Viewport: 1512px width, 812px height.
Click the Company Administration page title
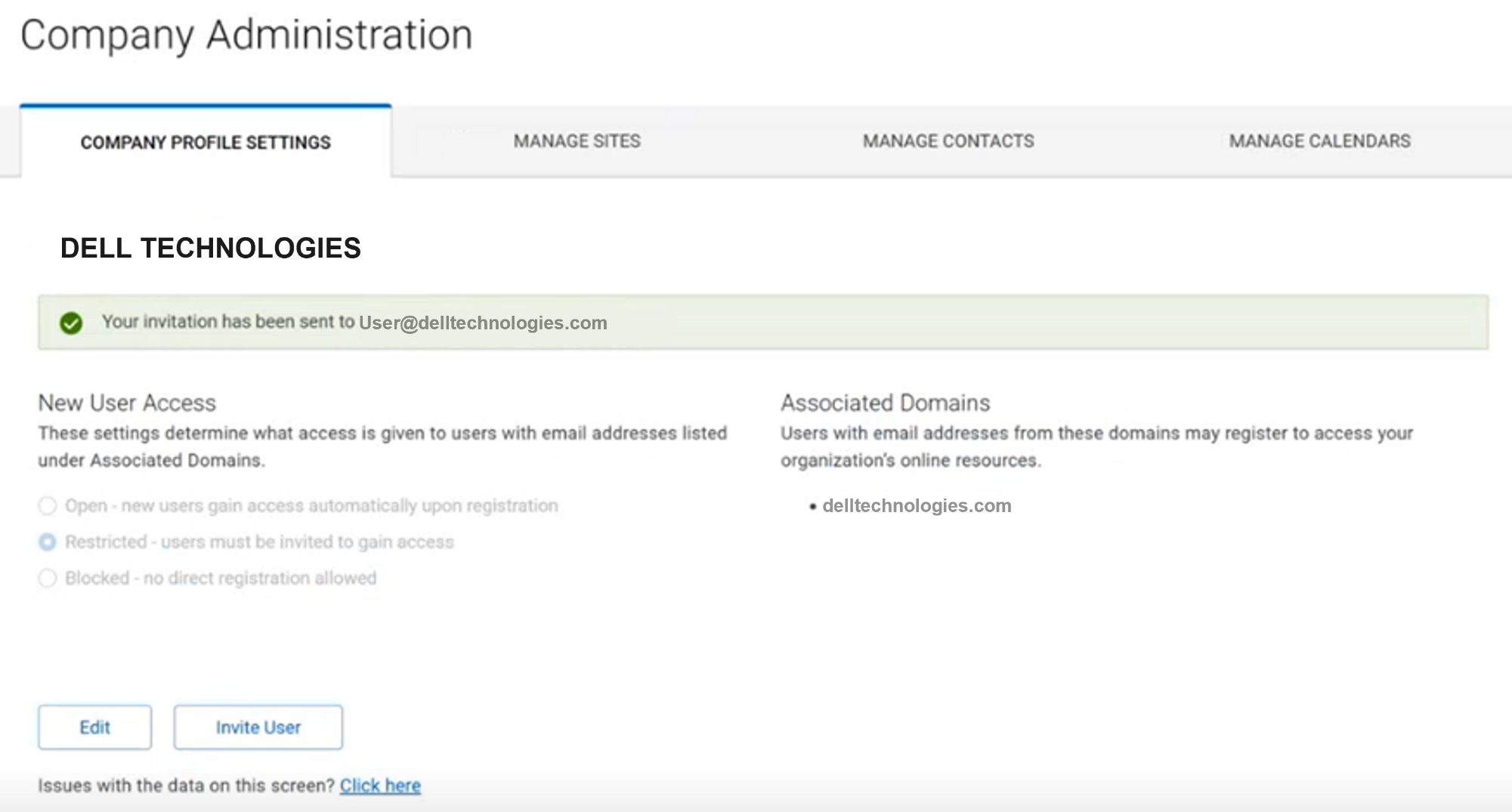[x=247, y=34]
